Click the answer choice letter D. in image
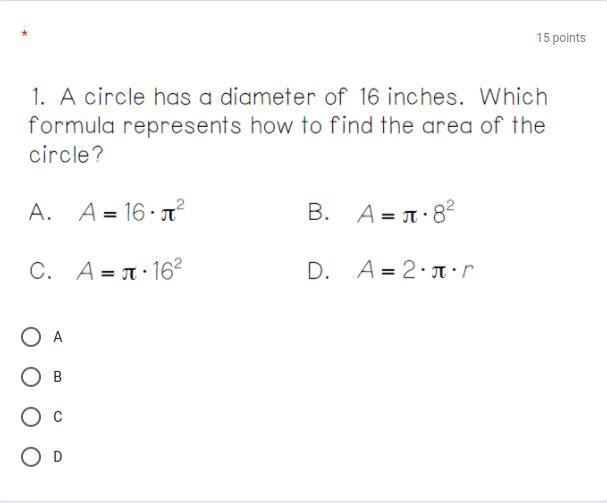Screen dimensions: 607x503 tap(319, 270)
